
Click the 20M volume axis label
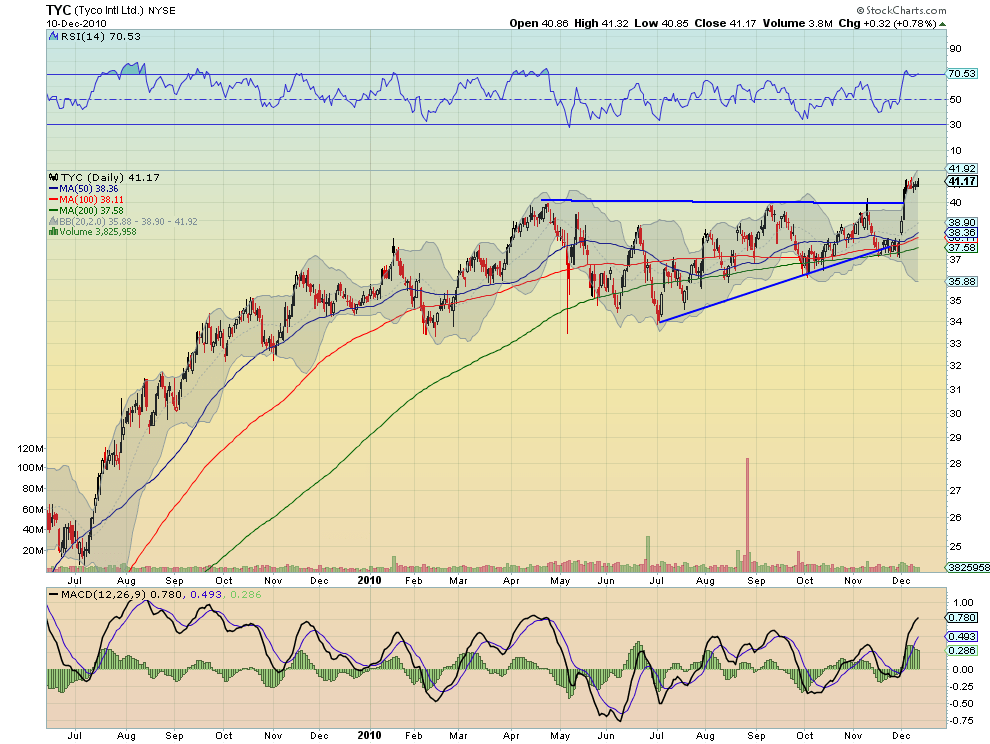tap(33, 550)
